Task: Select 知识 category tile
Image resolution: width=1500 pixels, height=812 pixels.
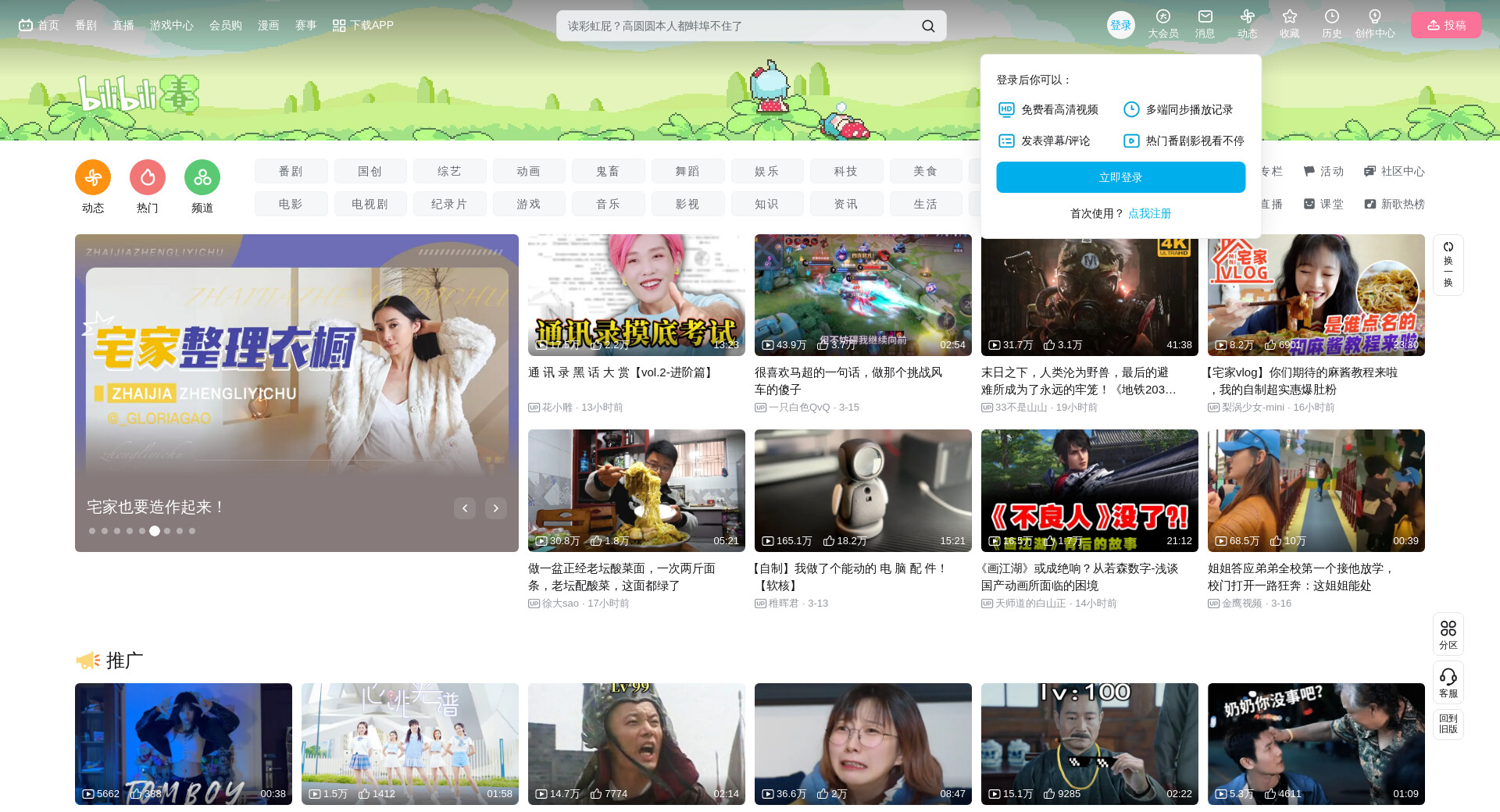Action: (x=767, y=204)
